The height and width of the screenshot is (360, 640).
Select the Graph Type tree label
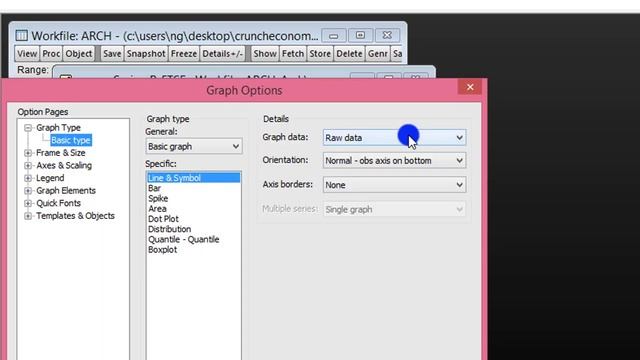coord(58,128)
